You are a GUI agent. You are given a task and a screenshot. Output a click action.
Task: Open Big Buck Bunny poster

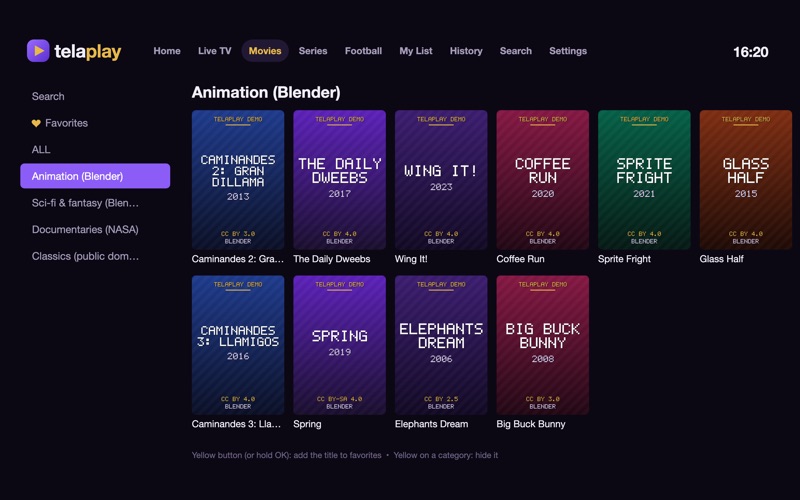tap(542, 345)
